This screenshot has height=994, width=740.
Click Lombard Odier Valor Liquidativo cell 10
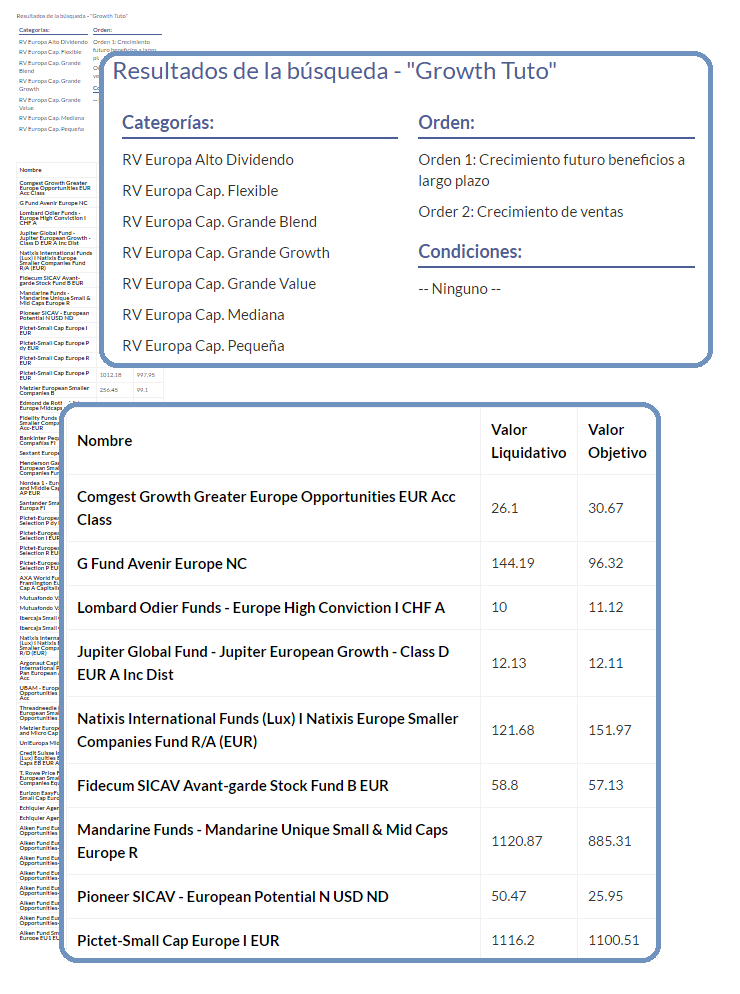[499, 607]
